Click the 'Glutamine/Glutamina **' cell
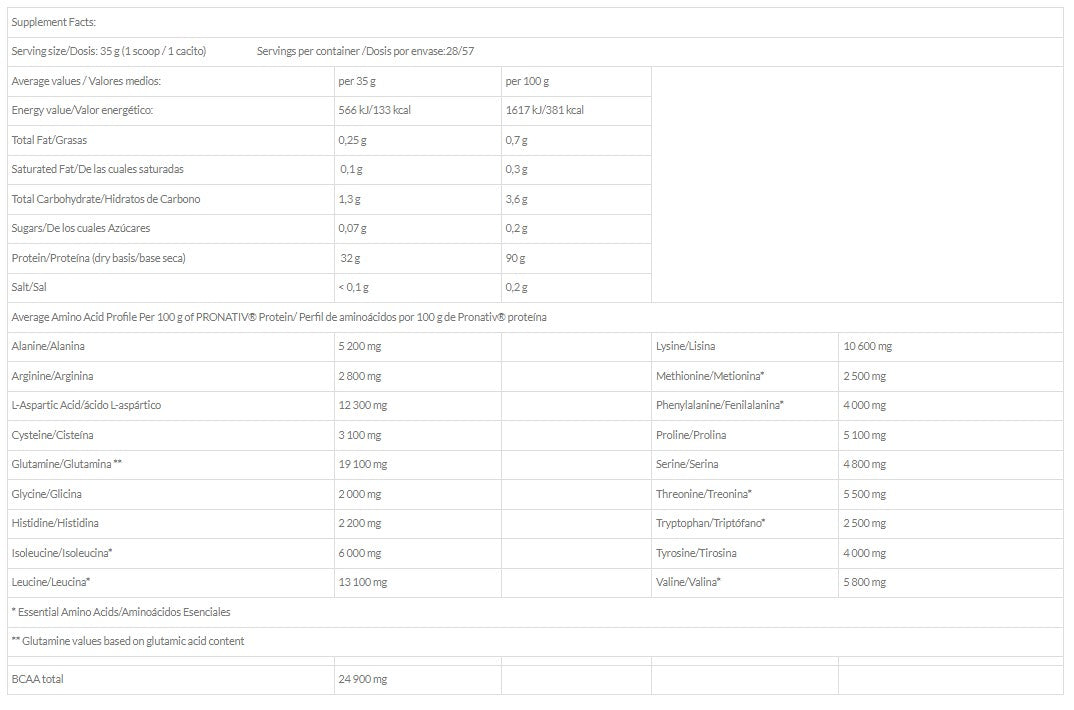Screen dimensions: 1074x710 66,464
